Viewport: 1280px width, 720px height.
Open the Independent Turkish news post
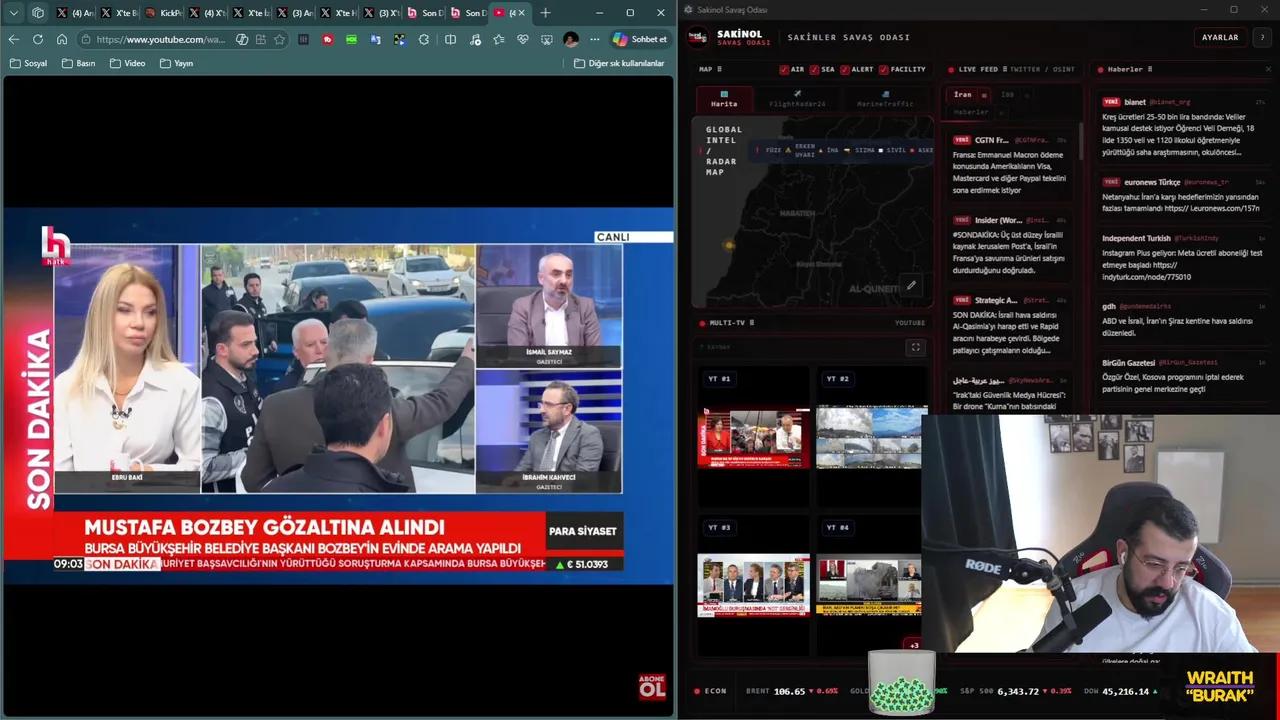pyautogui.click(x=1183, y=258)
